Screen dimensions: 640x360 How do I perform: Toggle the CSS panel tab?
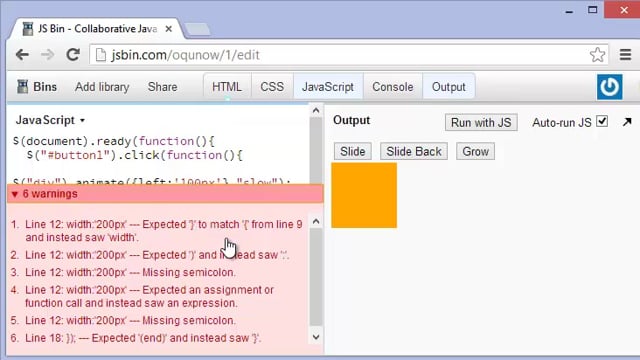(x=272, y=87)
